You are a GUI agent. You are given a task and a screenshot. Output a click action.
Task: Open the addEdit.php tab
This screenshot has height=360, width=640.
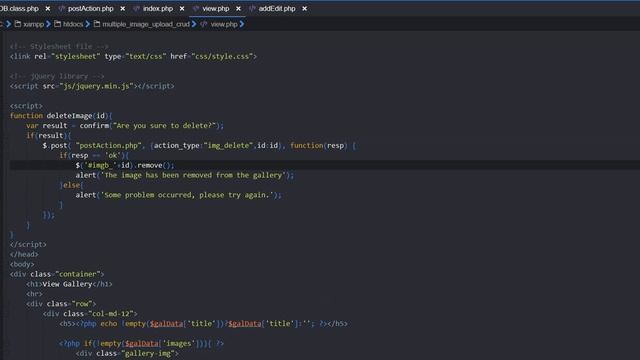(x=277, y=9)
